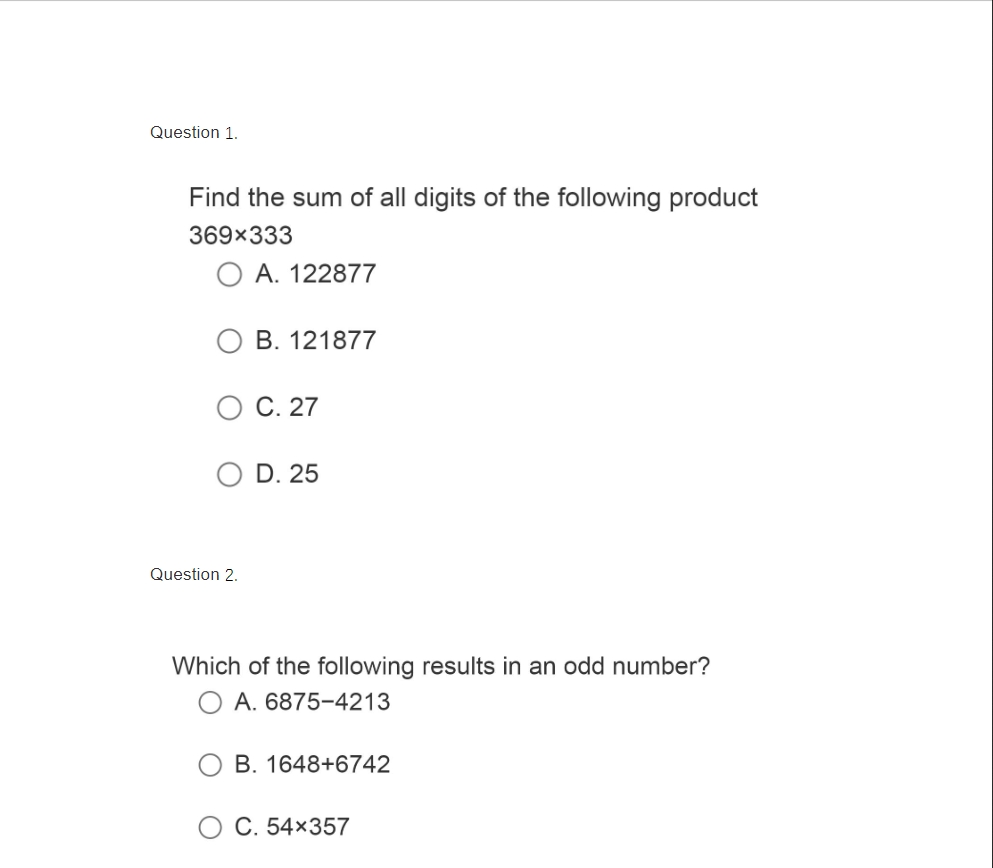Viewport: 993px width, 868px height.
Task: Mark radio button next to D. 25
Action: (x=230, y=474)
